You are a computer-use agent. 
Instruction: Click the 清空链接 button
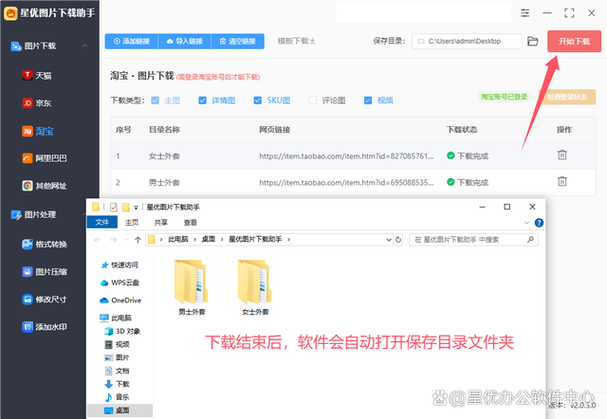(238, 41)
